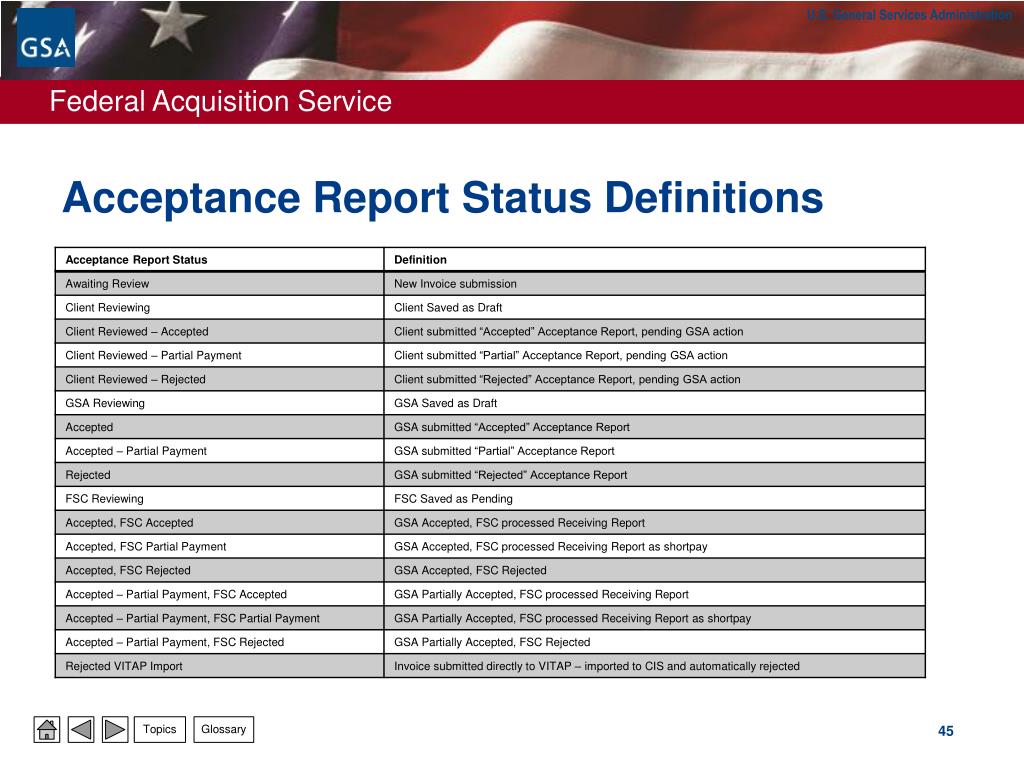Click the Acceptance Report Status Definitions title
The height and width of the screenshot is (768, 1024).
pyautogui.click(x=443, y=197)
